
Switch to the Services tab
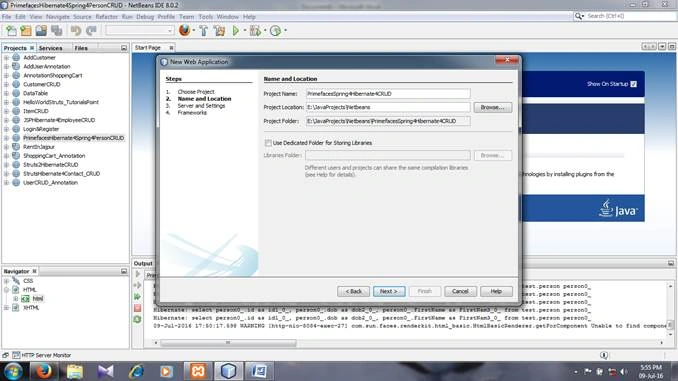tap(51, 48)
